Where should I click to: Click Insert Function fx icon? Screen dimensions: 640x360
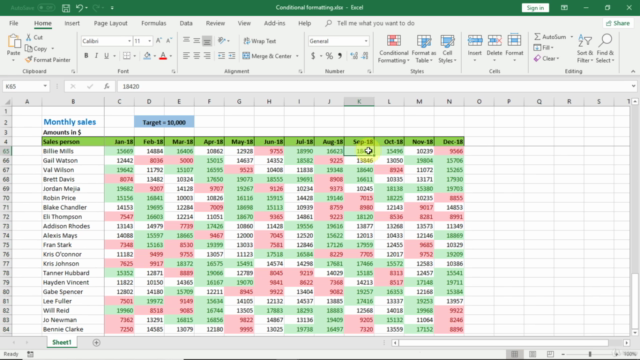pos(107,86)
